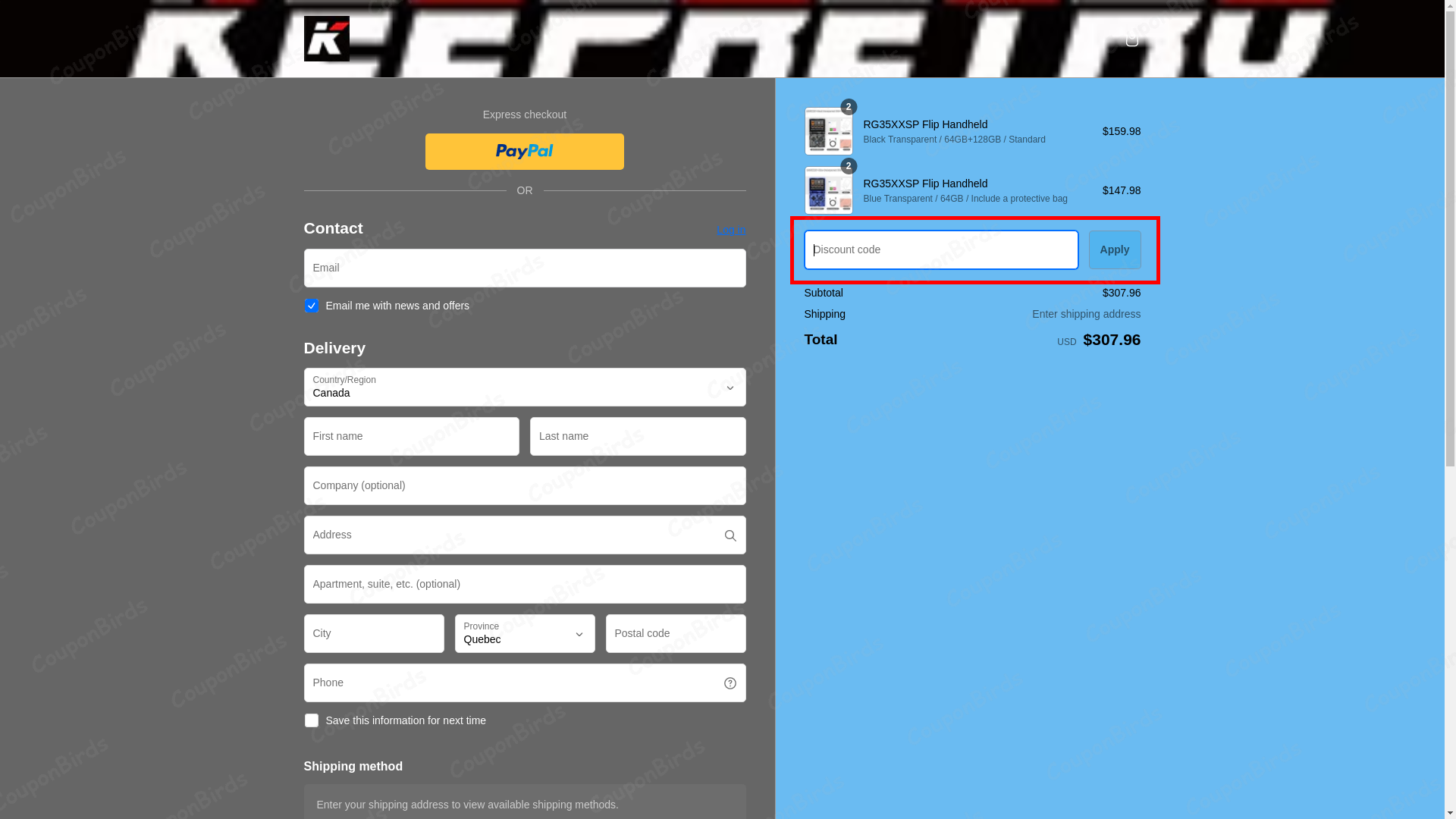The width and height of the screenshot is (1456, 819).
Task: Select the First name field
Action: (412, 437)
